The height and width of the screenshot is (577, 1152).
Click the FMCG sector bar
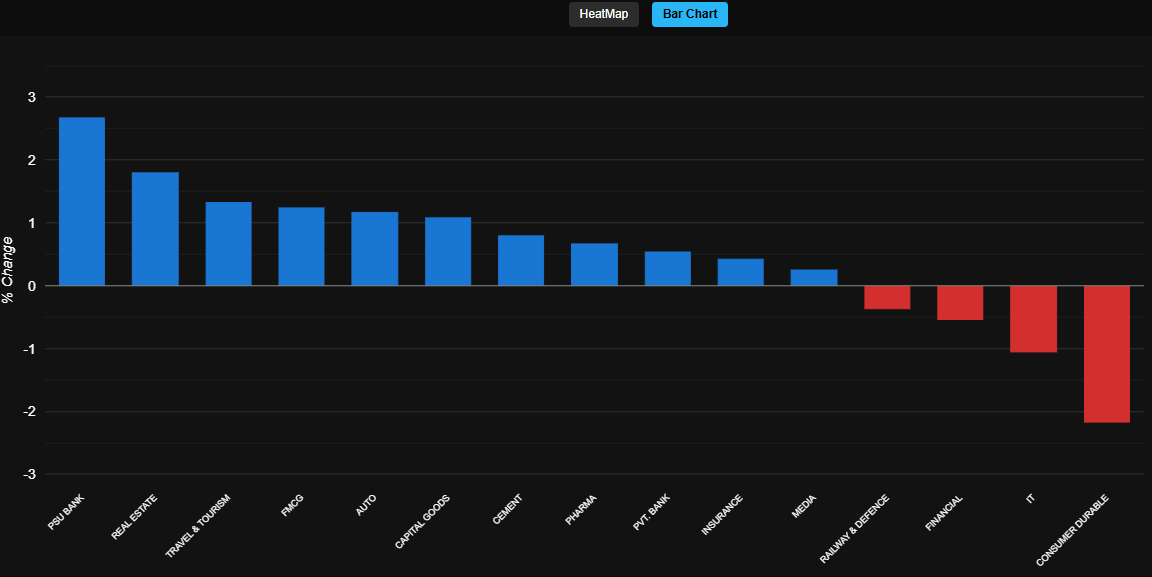click(301, 247)
